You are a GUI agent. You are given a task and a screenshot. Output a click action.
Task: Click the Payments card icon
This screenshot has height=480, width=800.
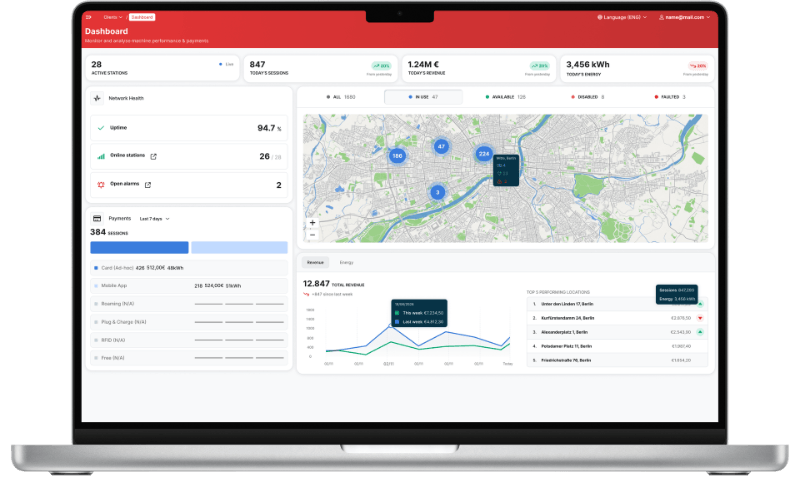tap(97, 219)
